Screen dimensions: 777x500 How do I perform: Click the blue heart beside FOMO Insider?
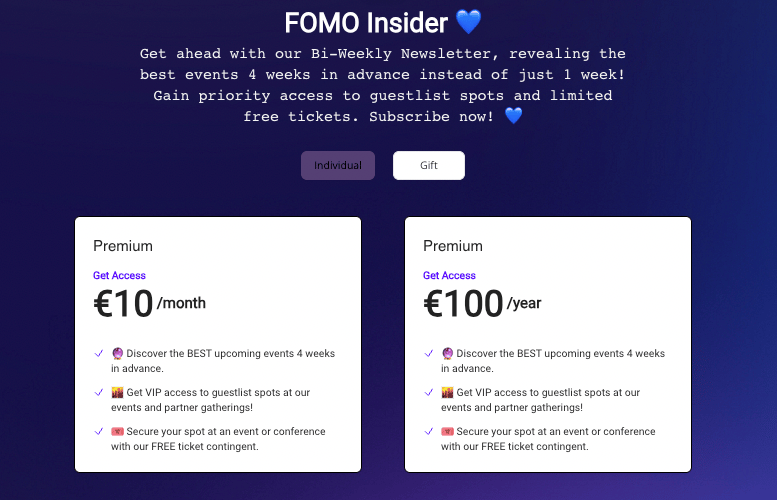tap(468, 22)
